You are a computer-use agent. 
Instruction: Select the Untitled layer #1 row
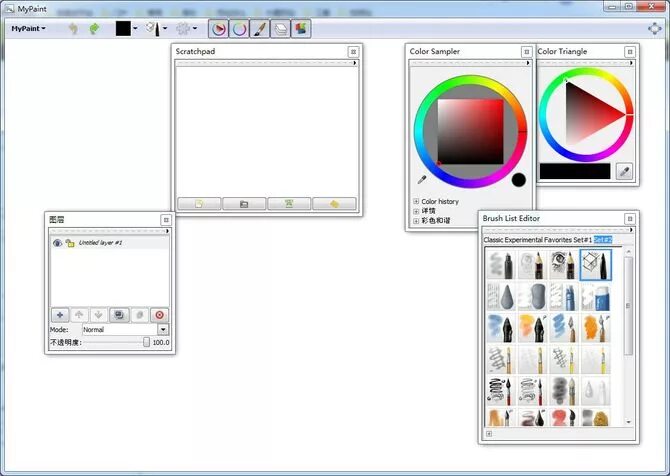tap(110, 243)
